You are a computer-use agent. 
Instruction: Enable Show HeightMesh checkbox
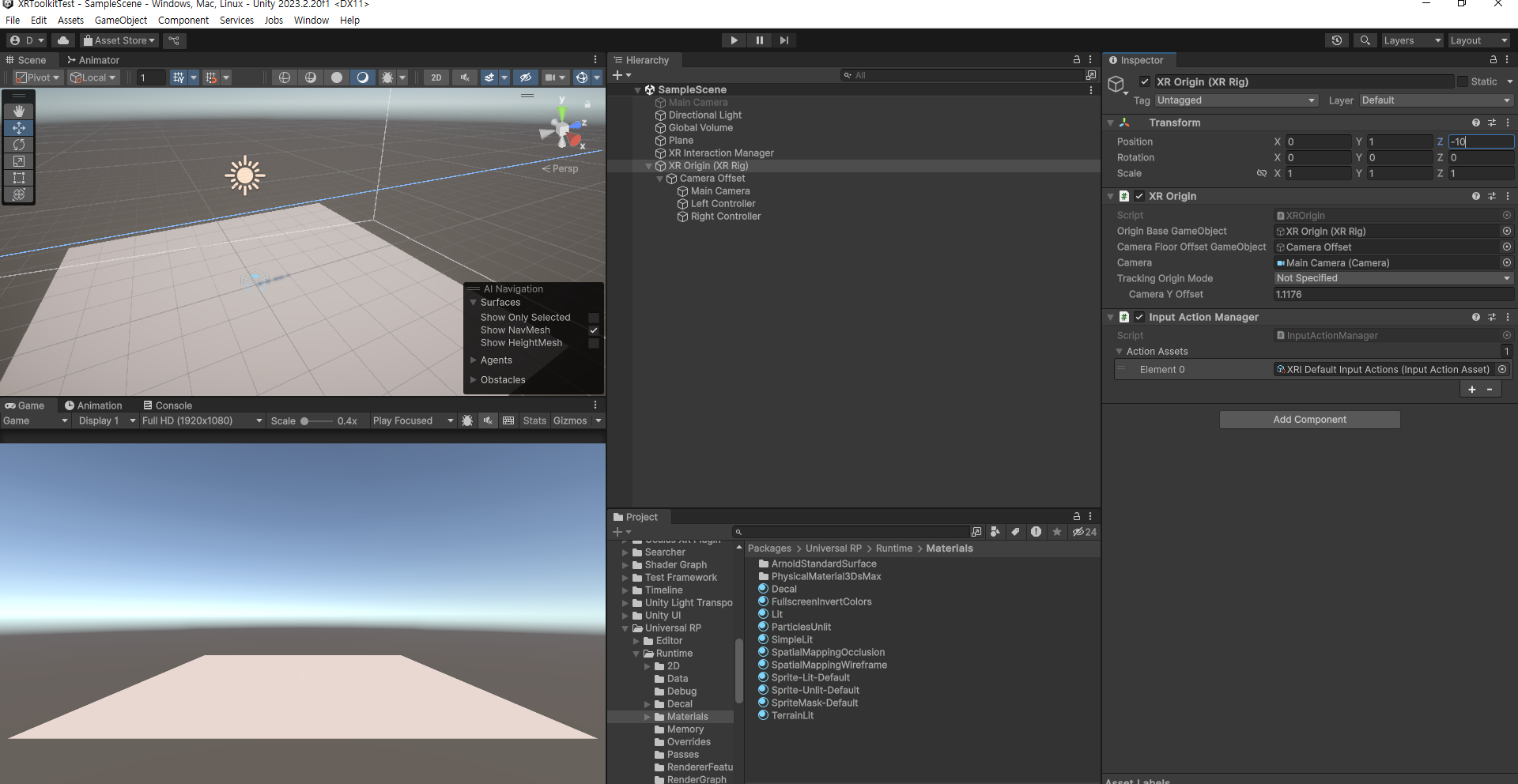pyautogui.click(x=594, y=343)
